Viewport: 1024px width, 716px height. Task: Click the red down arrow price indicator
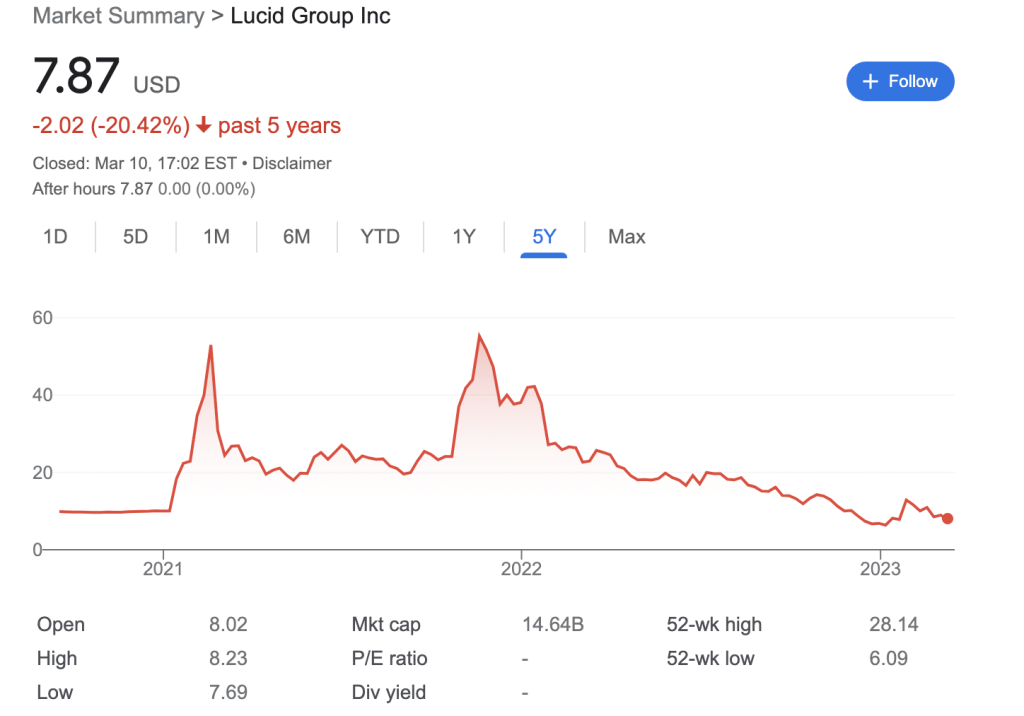coord(204,126)
